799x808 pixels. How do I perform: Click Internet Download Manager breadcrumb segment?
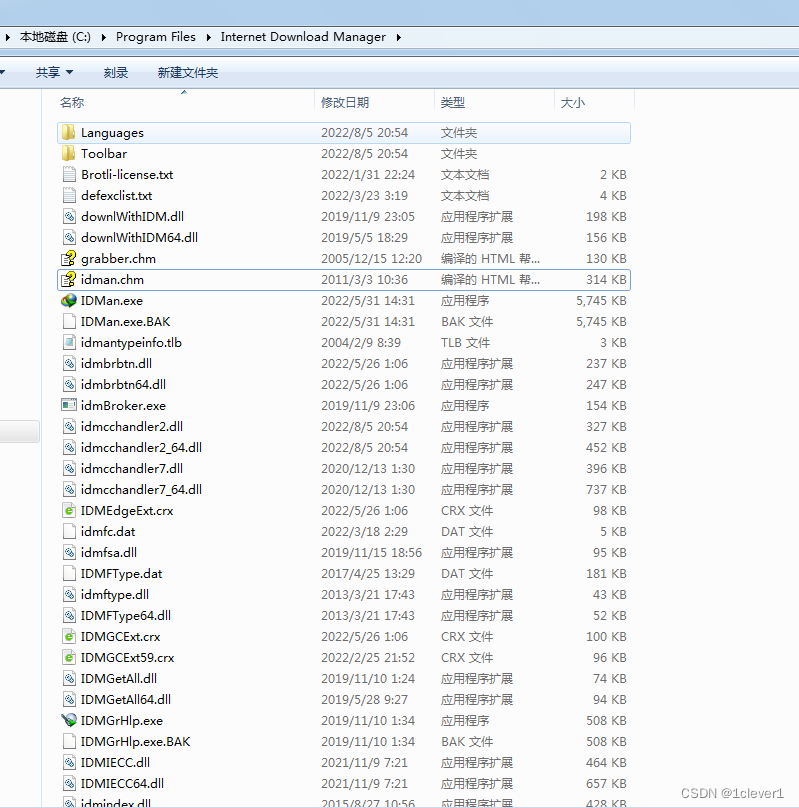click(x=303, y=37)
